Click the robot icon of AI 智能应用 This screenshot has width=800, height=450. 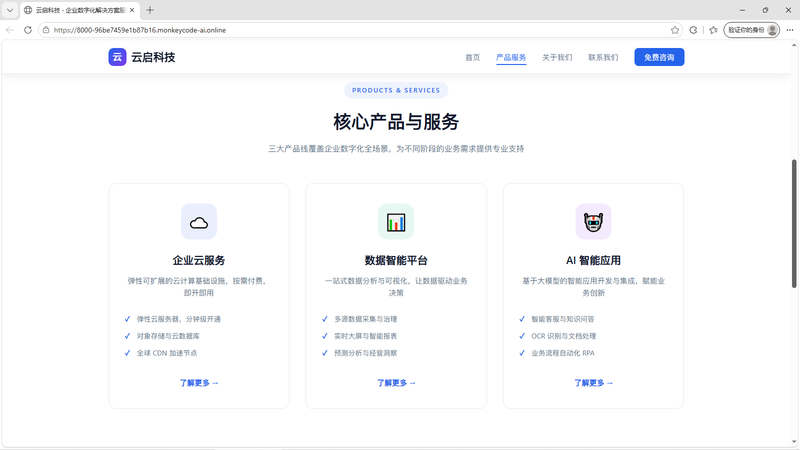[x=593, y=222]
